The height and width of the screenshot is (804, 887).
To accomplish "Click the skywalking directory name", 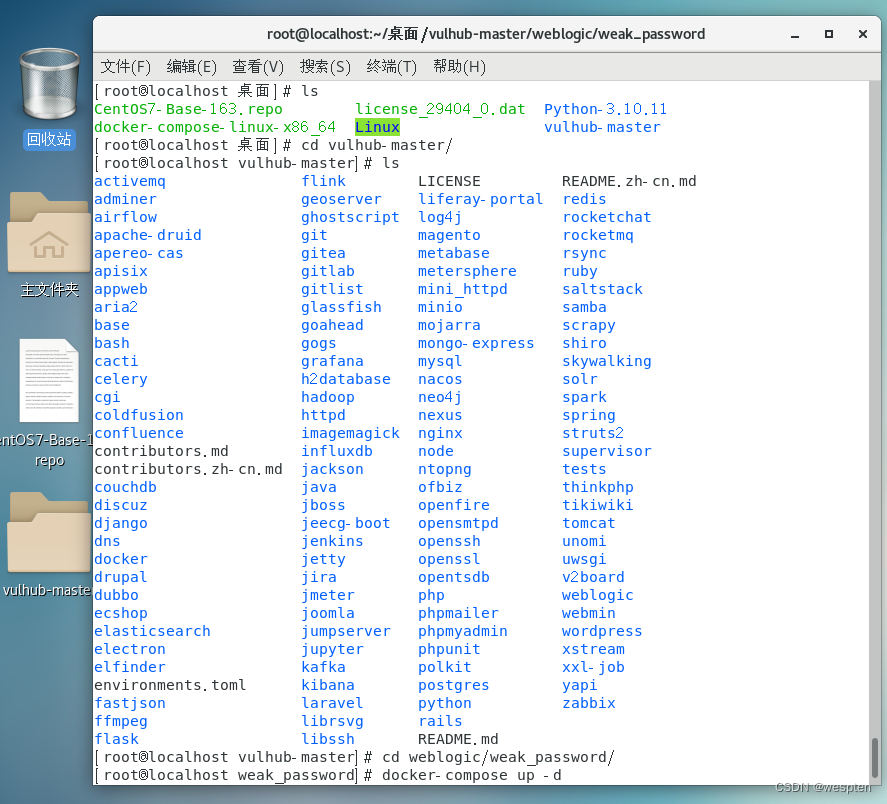I will (606, 361).
